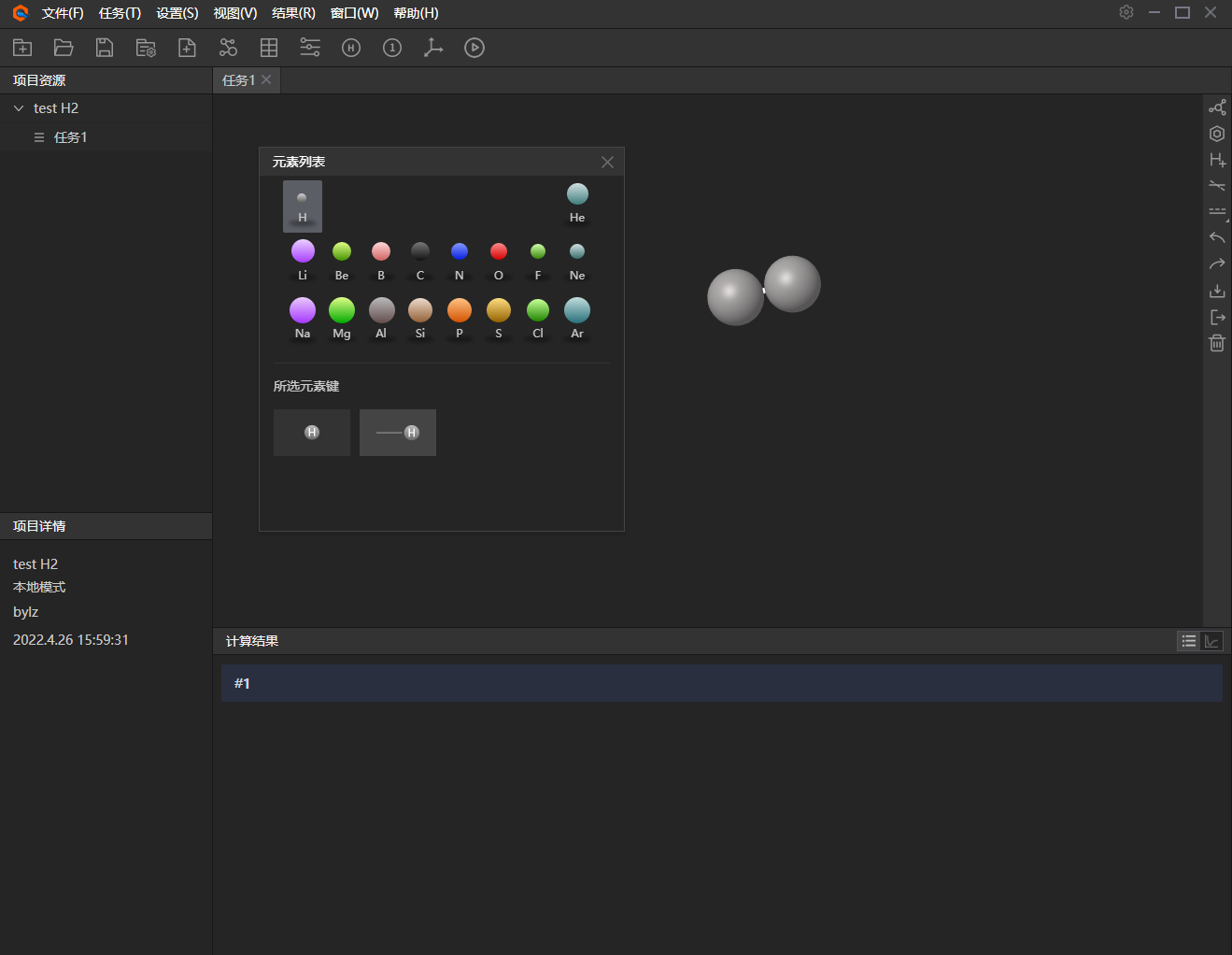
Task: Click the circled 1 toolbar icon
Action: click(392, 48)
